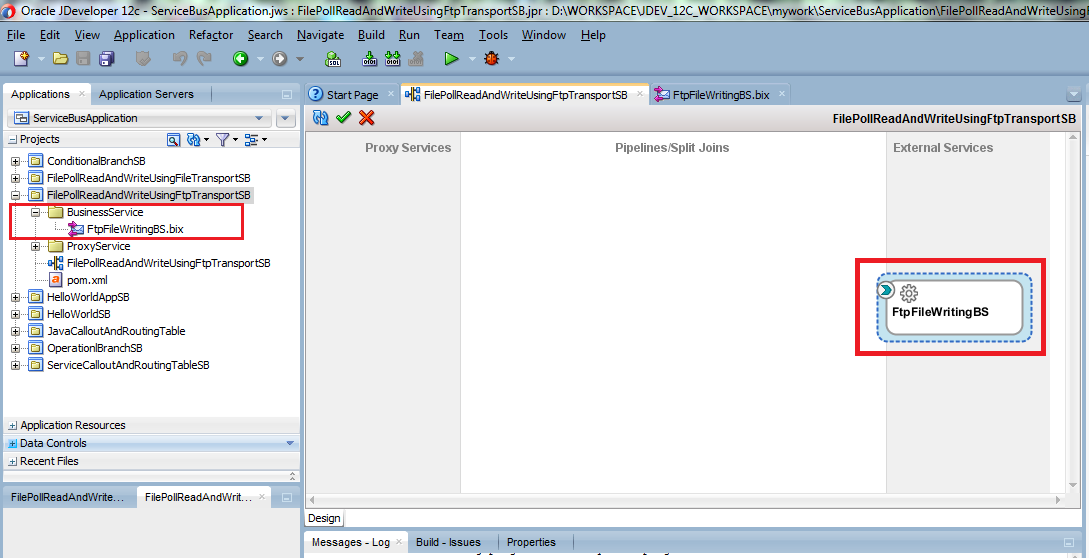Click the green Back navigation arrow
1089x558 pixels.
pos(240,59)
